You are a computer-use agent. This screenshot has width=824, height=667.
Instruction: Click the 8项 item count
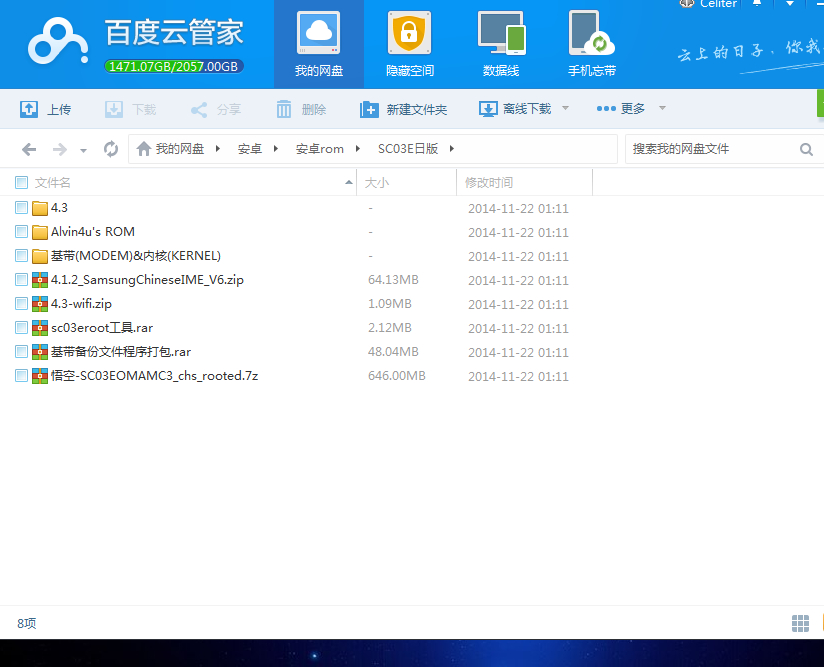tap(27, 623)
